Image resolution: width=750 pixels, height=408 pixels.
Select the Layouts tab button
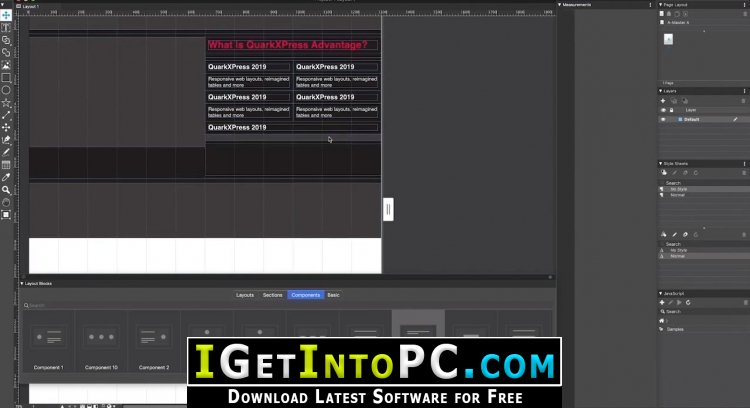(245, 295)
